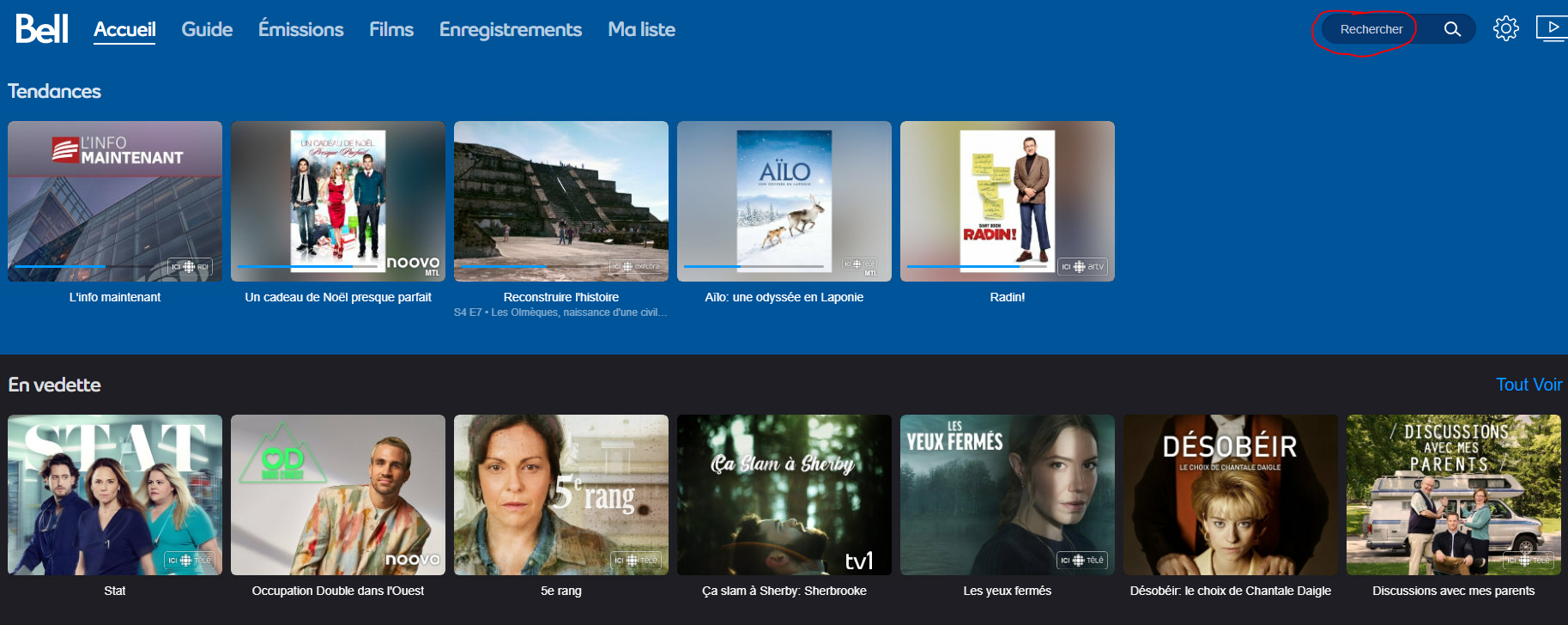Image resolution: width=1568 pixels, height=625 pixels.
Task: Open Discussions avec mes parents thumbnail
Action: pos(1454,495)
